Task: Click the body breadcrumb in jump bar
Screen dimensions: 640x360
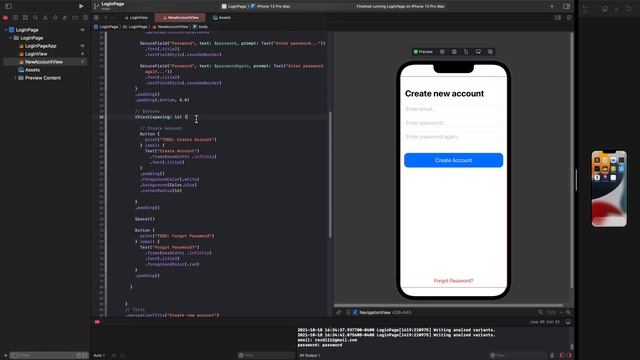Action: [x=200, y=27]
